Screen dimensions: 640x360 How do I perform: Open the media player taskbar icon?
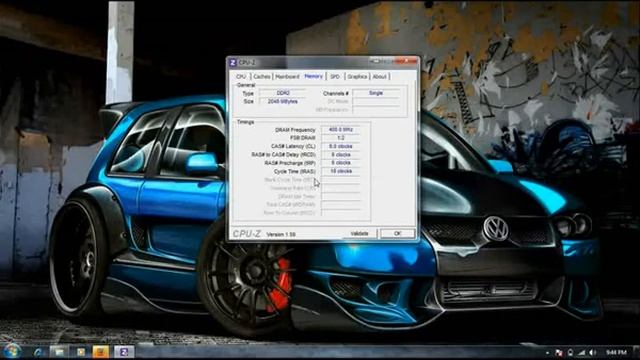[x=81, y=352]
